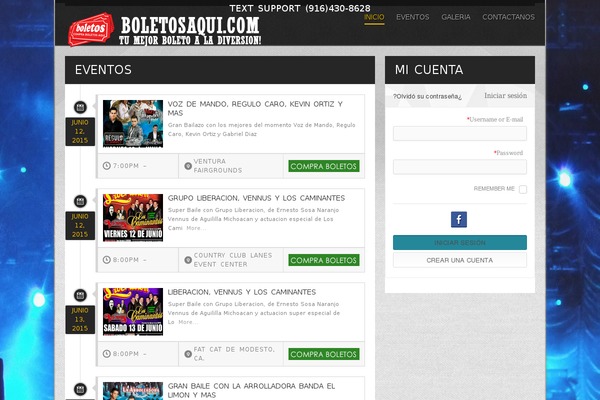
Task: Click the Facebook login icon
Action: (x=459, y=219)
